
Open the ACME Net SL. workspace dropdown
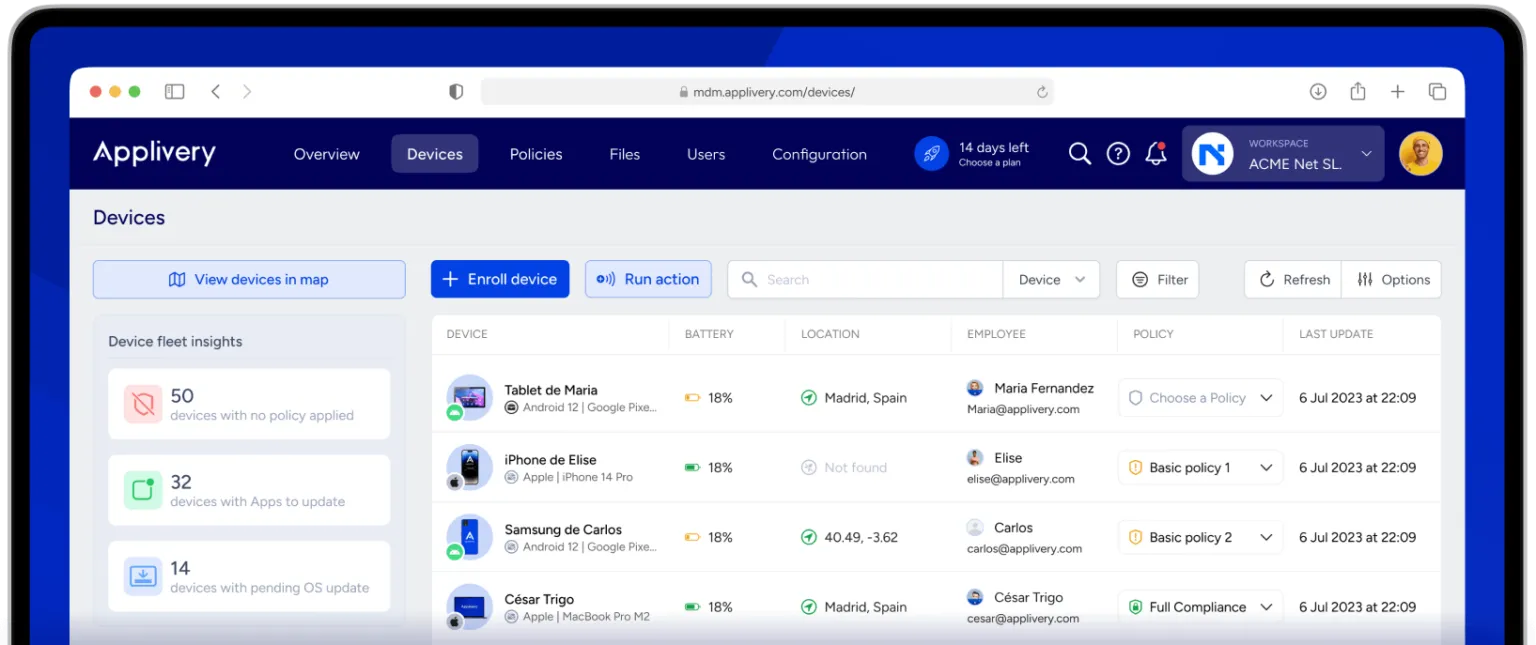coord(1283,153)
